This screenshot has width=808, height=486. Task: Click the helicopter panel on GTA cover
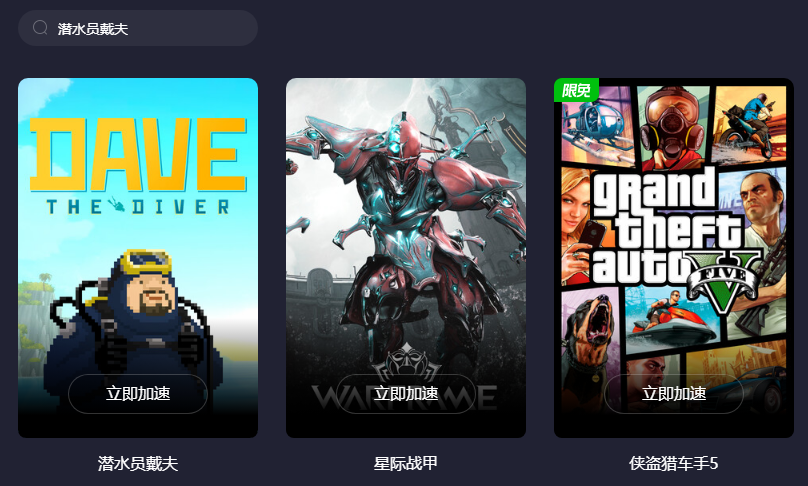(597, 126)
